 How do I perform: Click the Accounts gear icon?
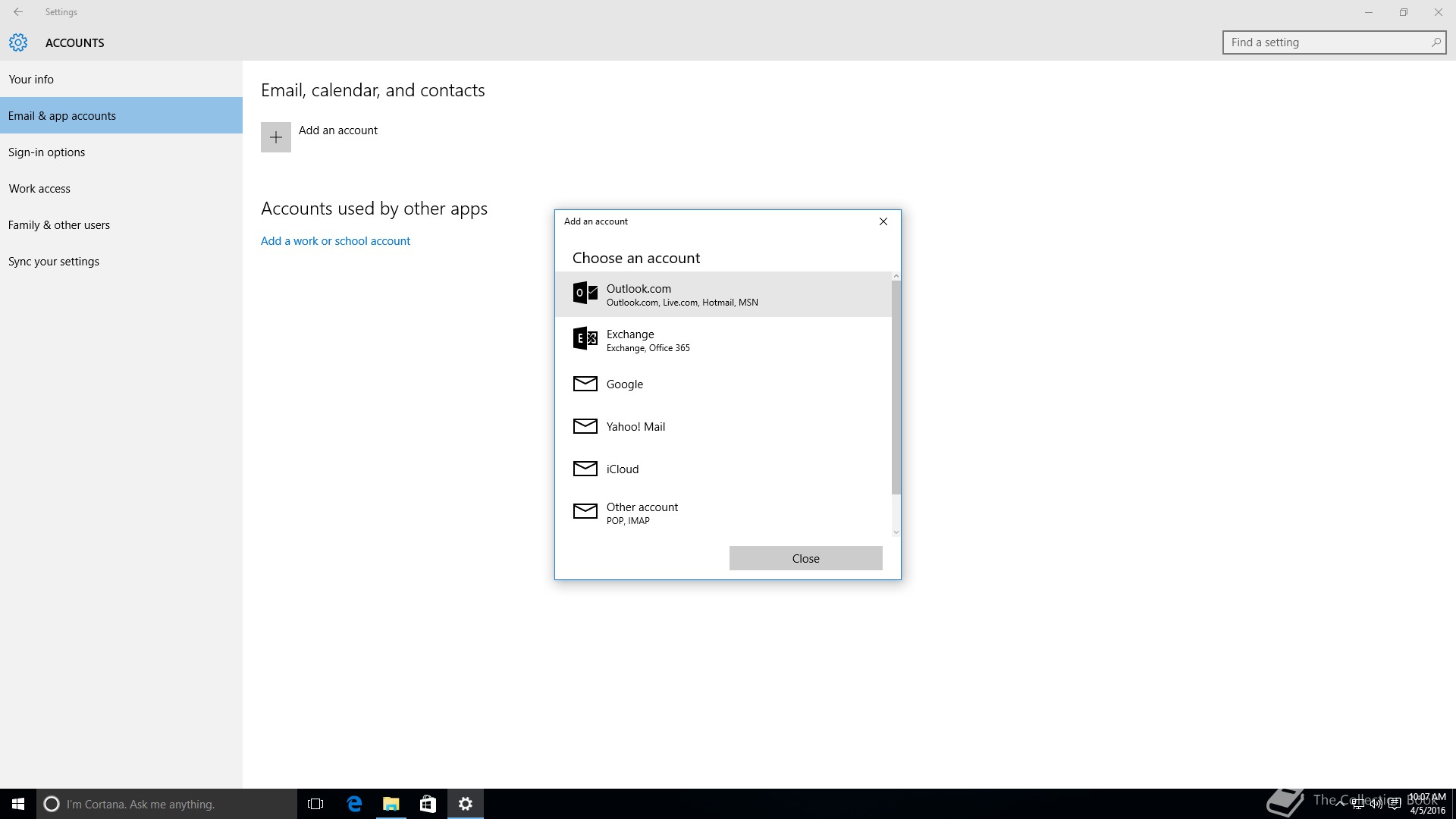point(18,42)
